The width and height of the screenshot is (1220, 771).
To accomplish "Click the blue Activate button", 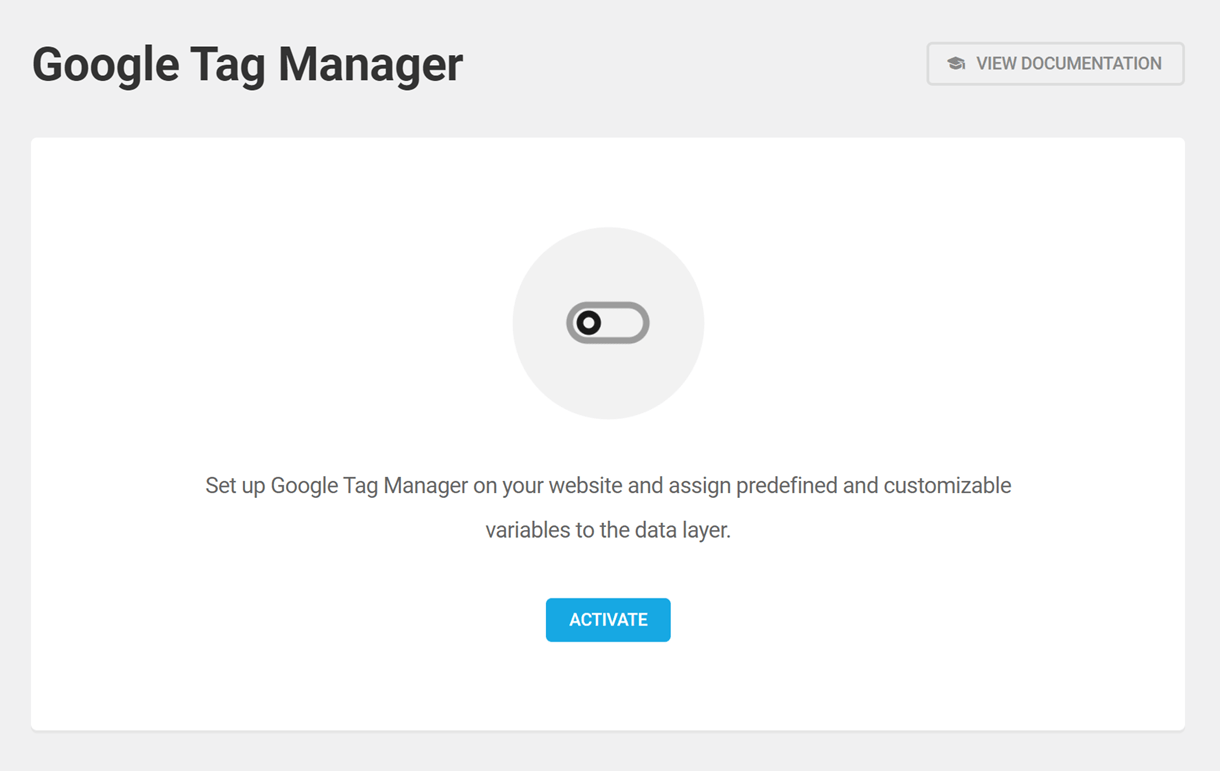I will pos(608,620).
